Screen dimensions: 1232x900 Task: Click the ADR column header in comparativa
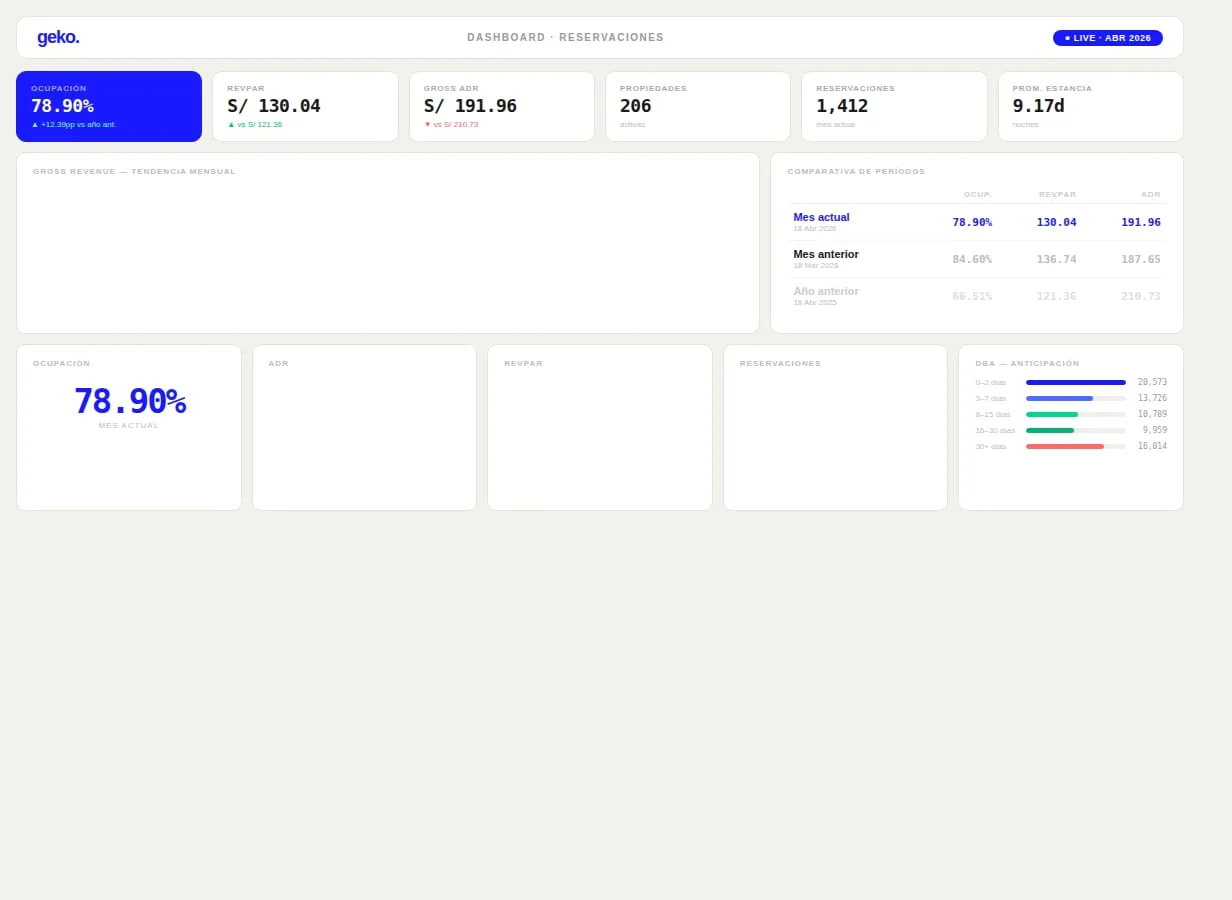[1151, 194]
